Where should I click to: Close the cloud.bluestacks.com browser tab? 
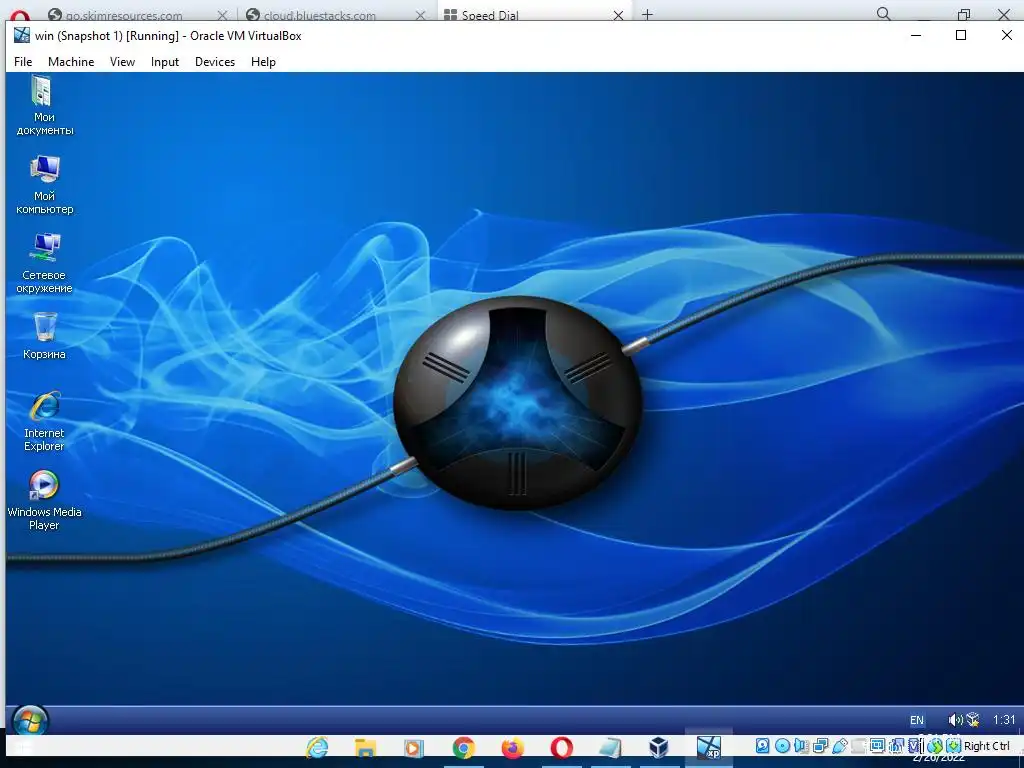tap(421, 14)
